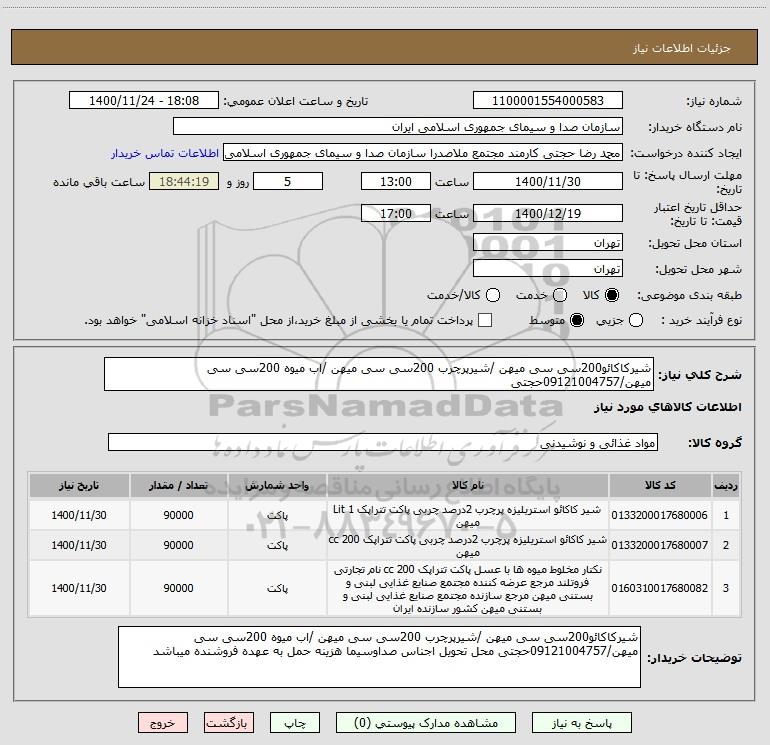Click the need date 1400/11/30 in row 1

[x=79, y=515]
